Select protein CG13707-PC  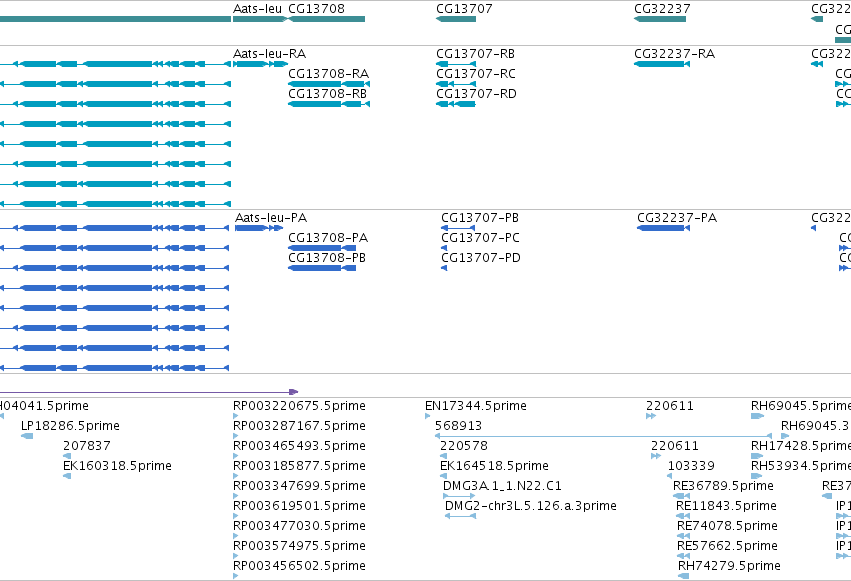[480, 238]
